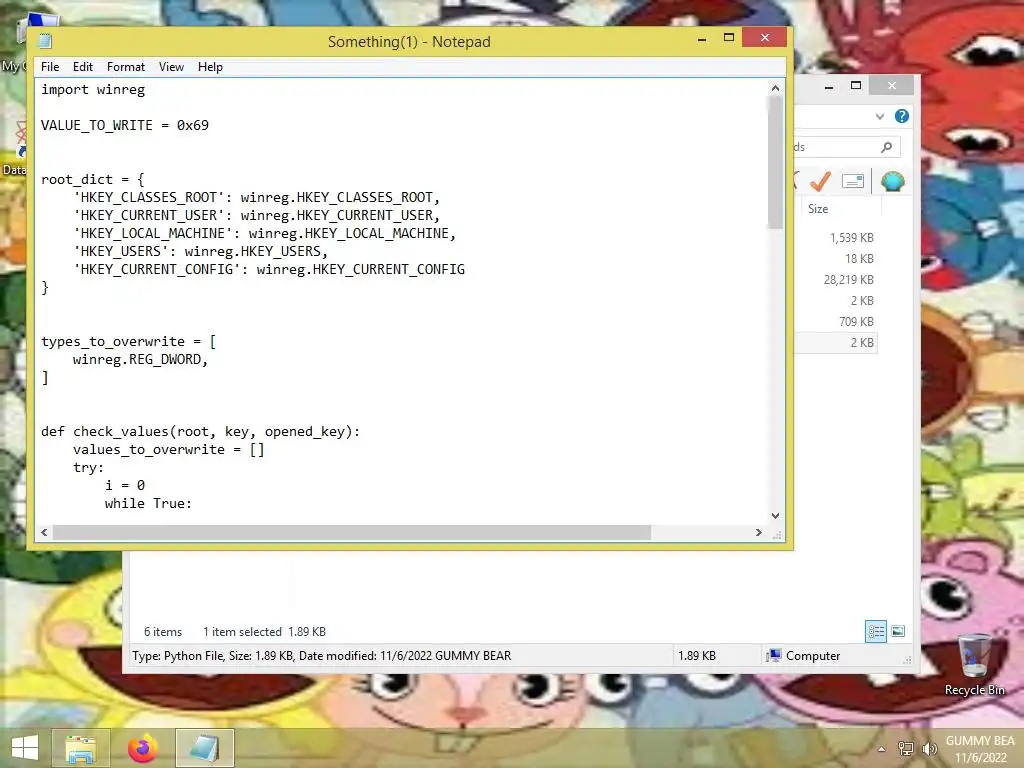Click the Notepad vertical scrollbar thumb

coord(775,162)
